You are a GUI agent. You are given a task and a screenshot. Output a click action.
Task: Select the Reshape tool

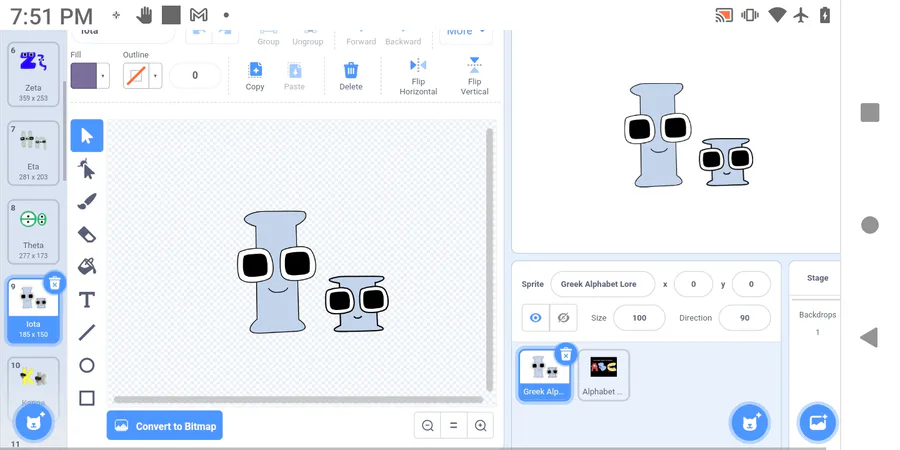click(x=87, y=169)
